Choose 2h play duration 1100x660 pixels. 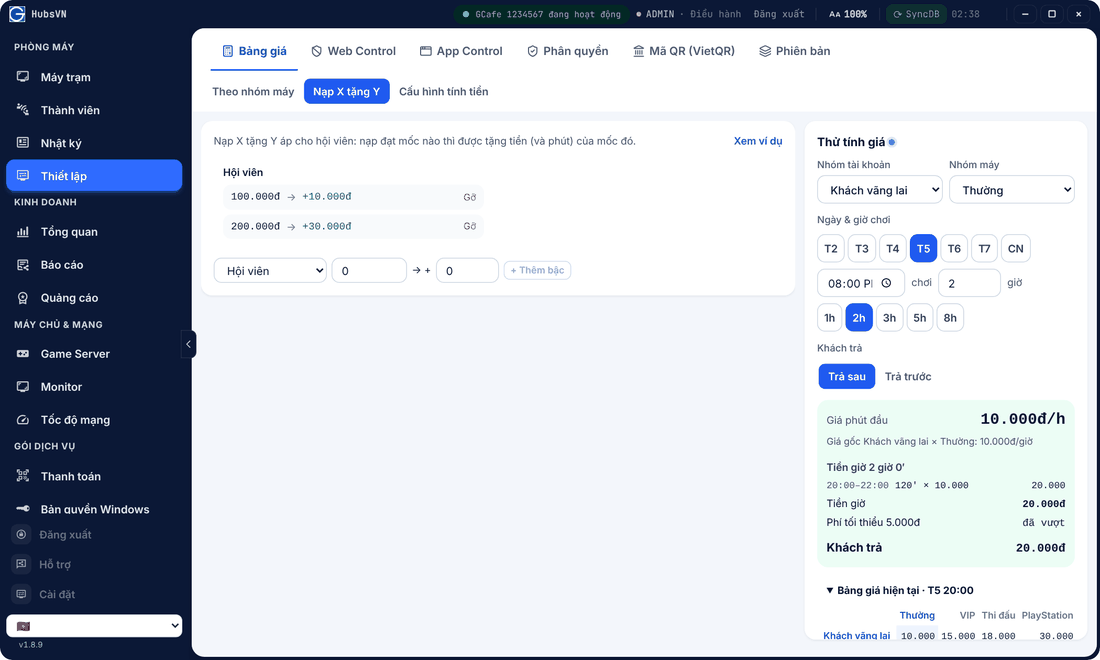point(859,318)
